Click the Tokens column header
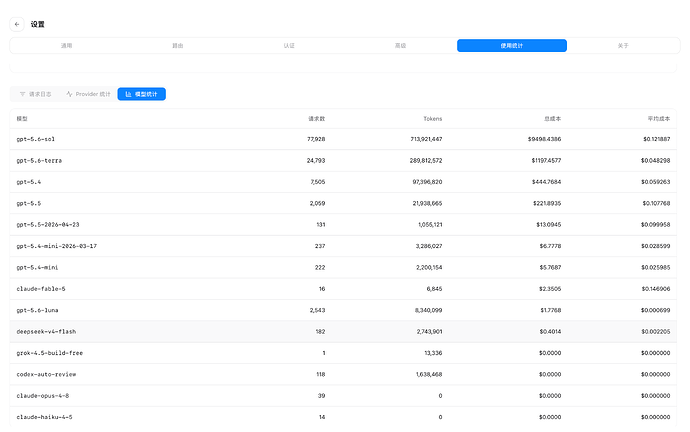 pos(433,119)
